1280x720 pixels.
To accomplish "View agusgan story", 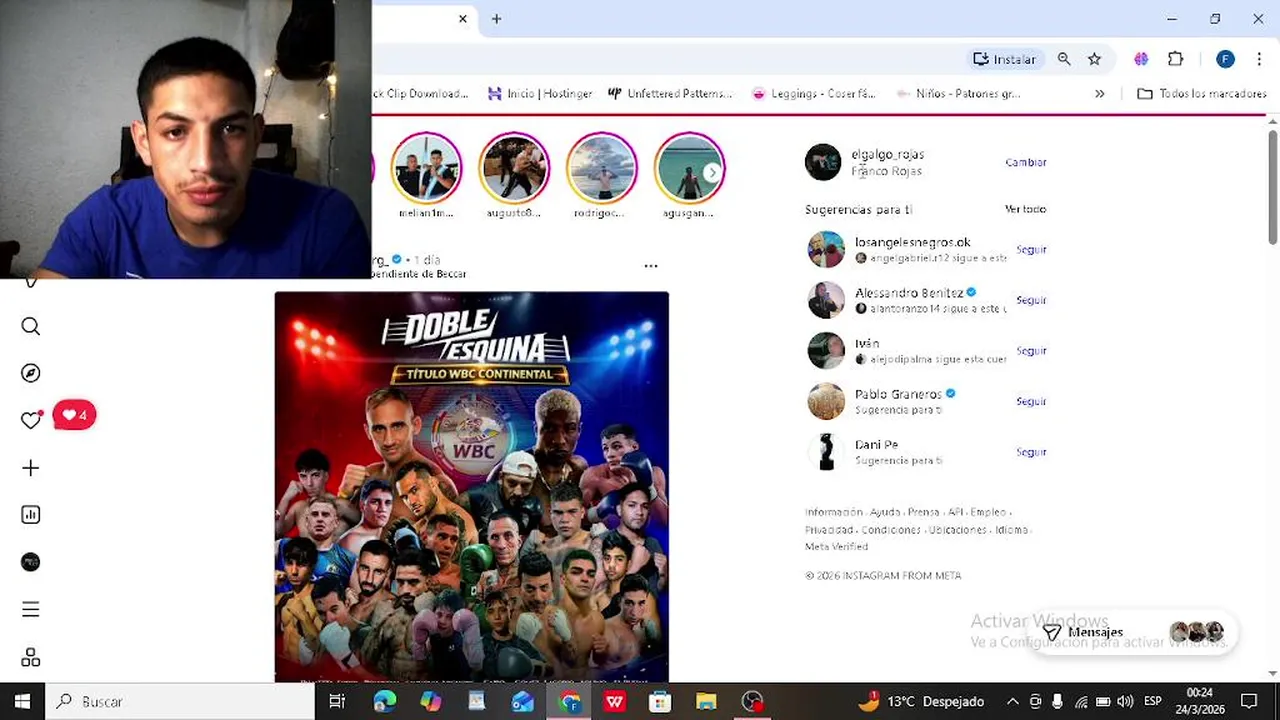I will [689, 168].
